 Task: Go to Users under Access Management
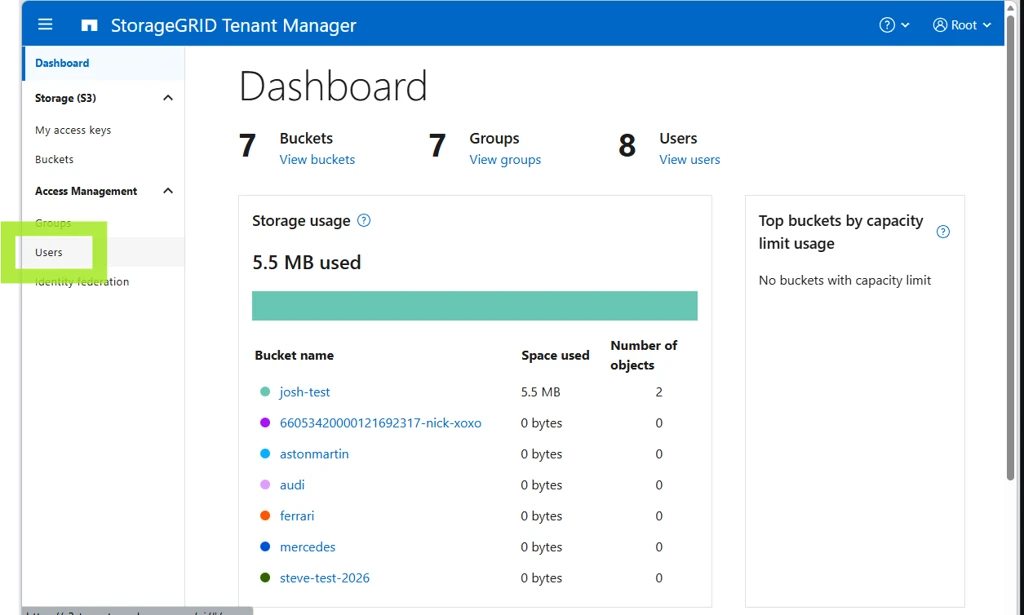pos(49,252)
